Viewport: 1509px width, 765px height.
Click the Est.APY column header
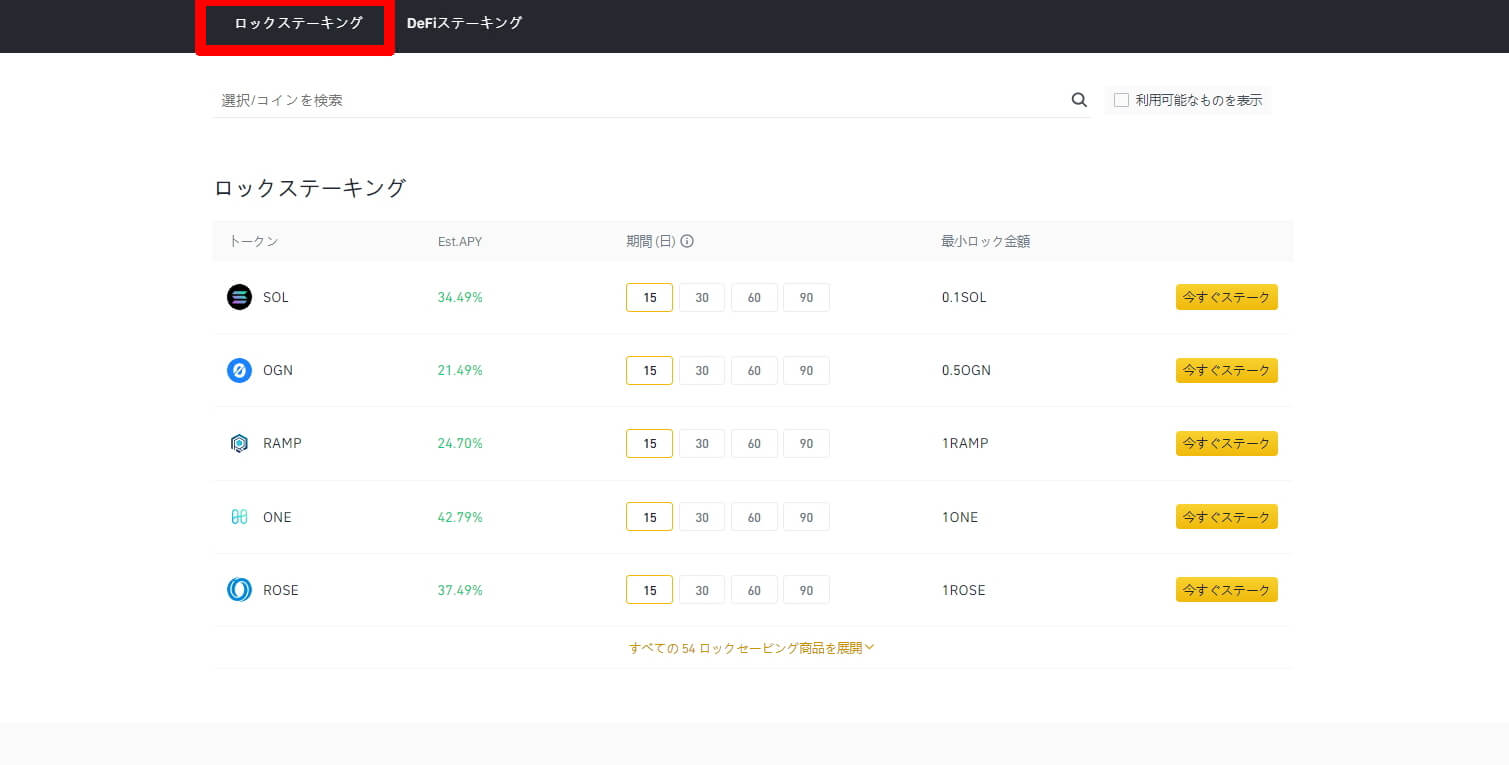click(460, 241)
